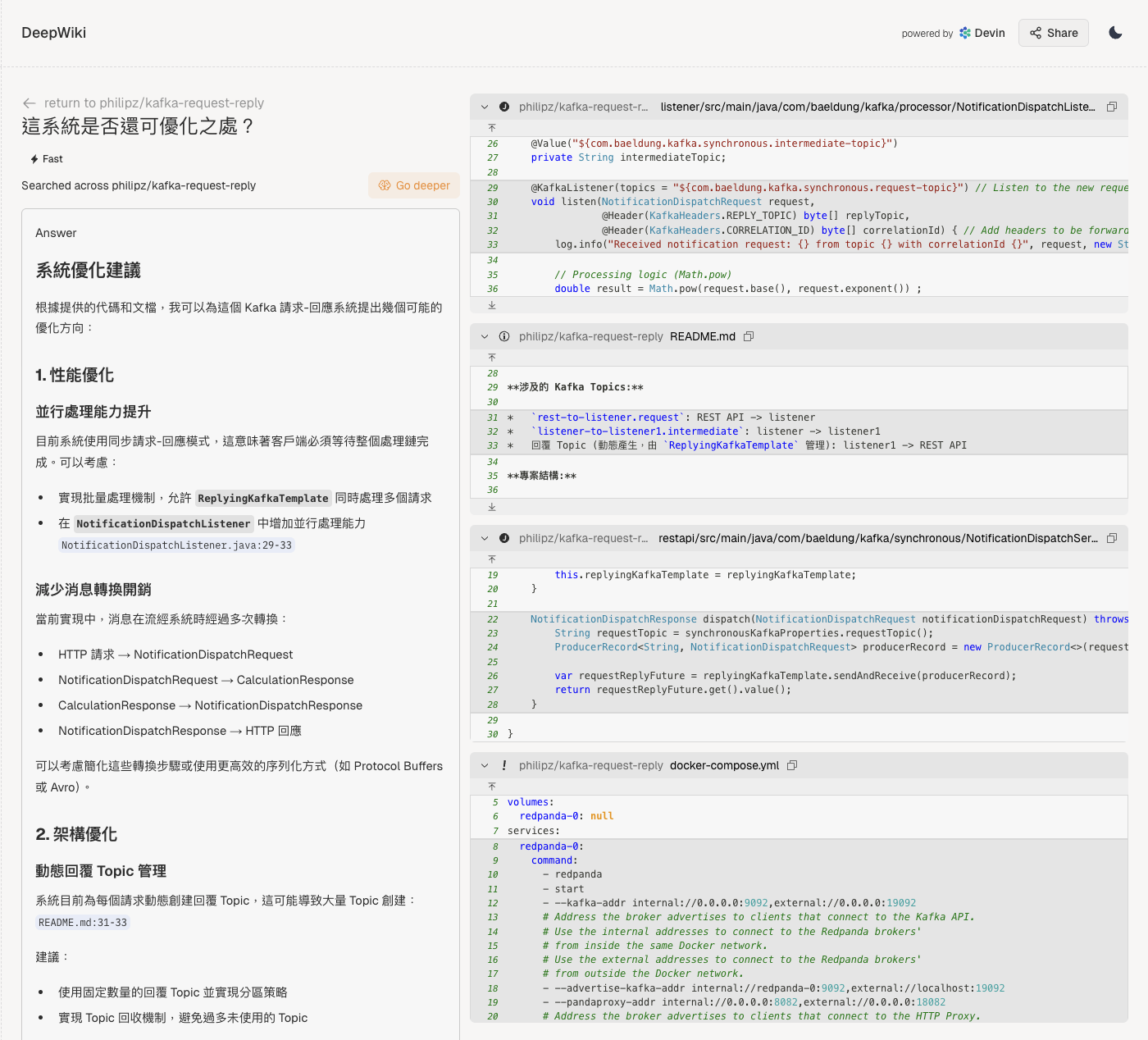This screenshot has height=1040, width=1148.
Task: Click 'redpanda-0: null' line in docker-compose
Action: (x=567, y=816)
